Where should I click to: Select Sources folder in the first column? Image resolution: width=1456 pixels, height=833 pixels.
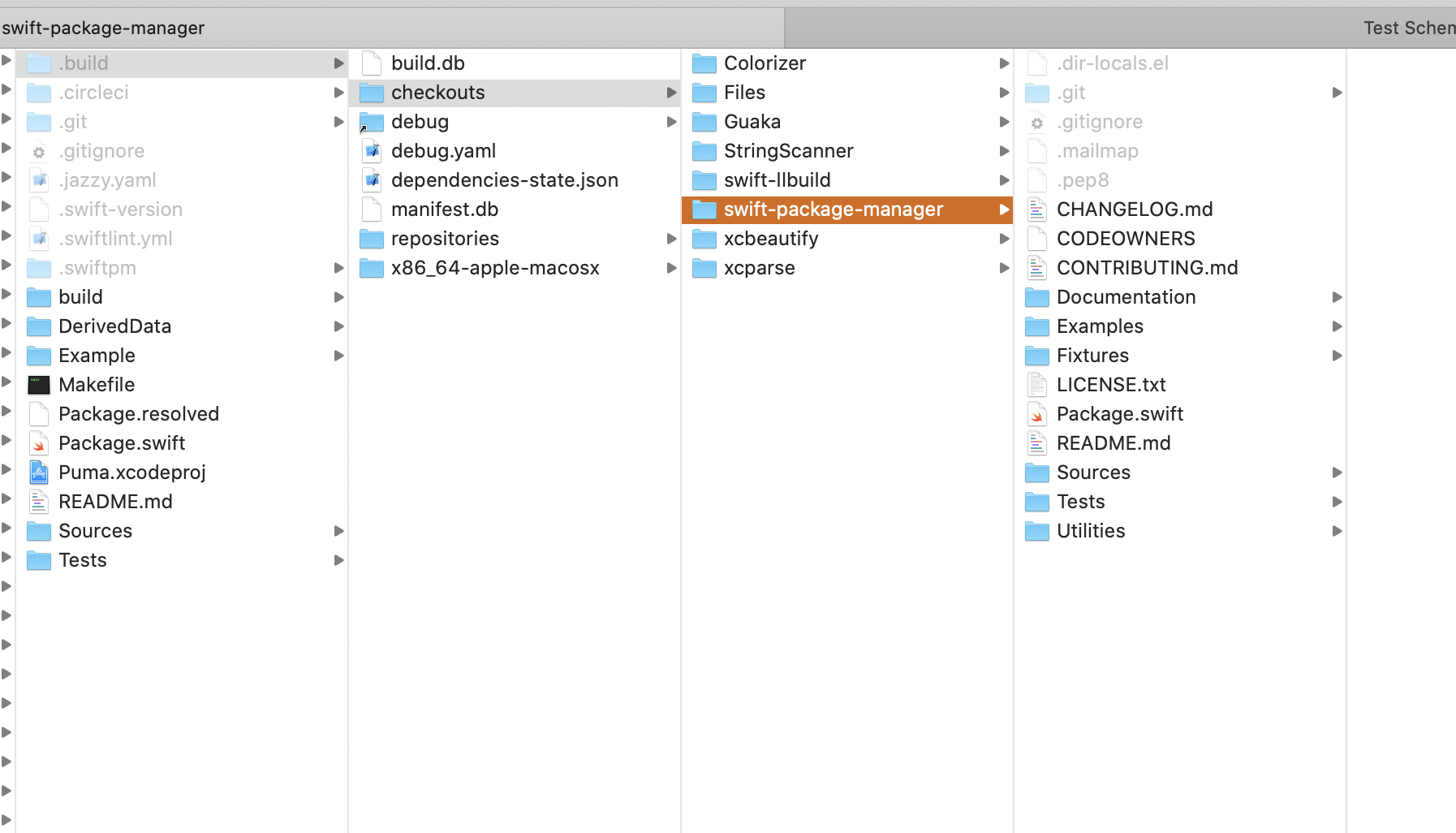click(182, 531)
